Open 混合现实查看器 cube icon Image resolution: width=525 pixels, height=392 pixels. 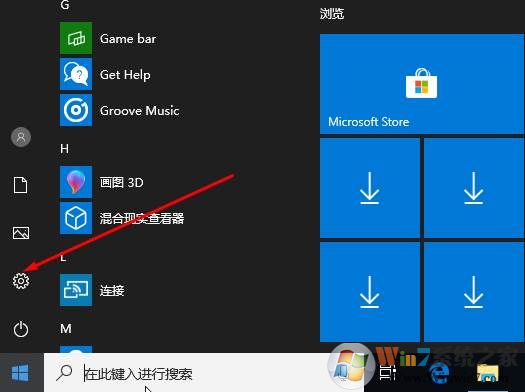(x=76, y=218)
